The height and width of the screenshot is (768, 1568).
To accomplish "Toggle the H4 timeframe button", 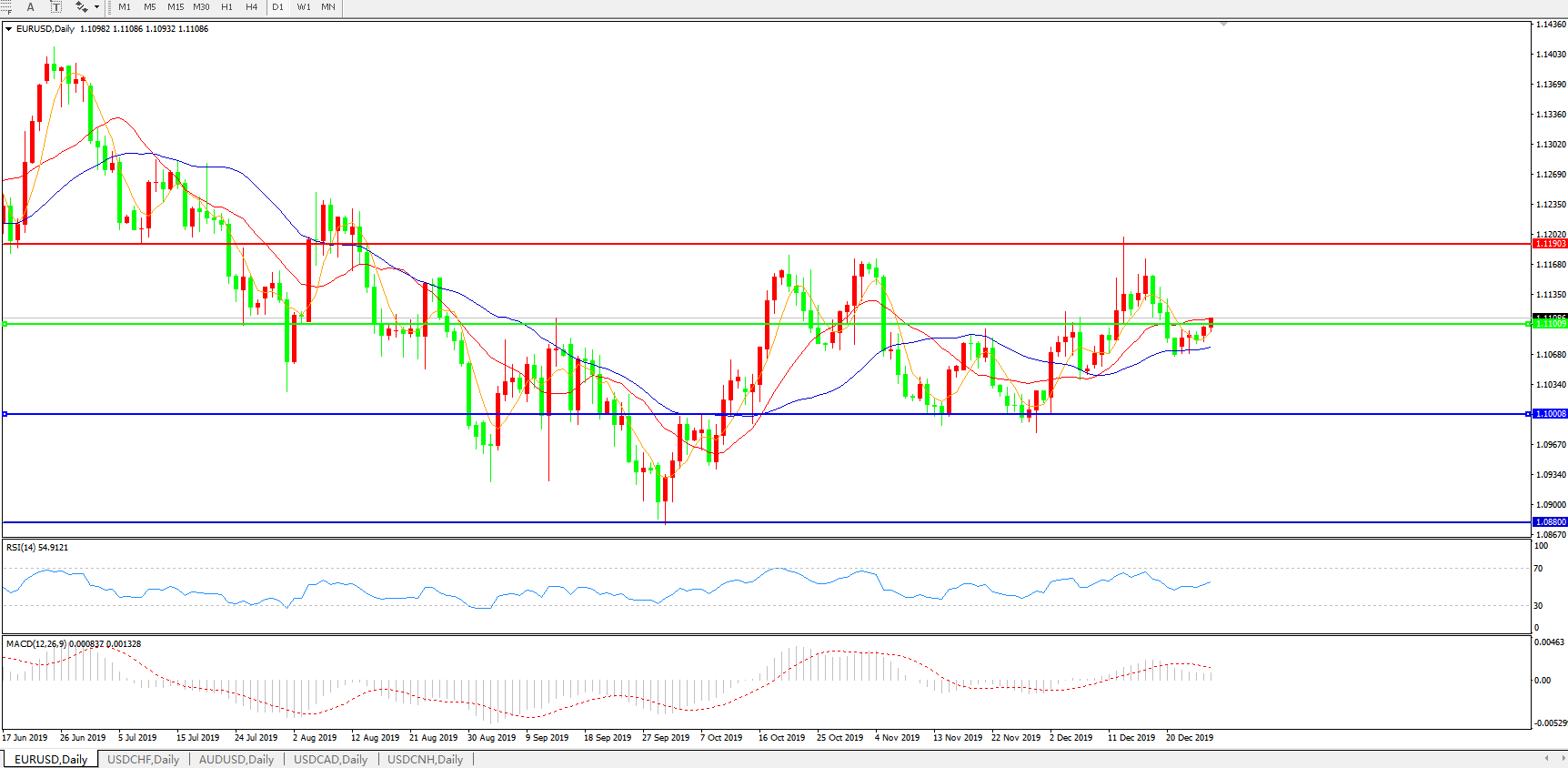I will [252, 7].
